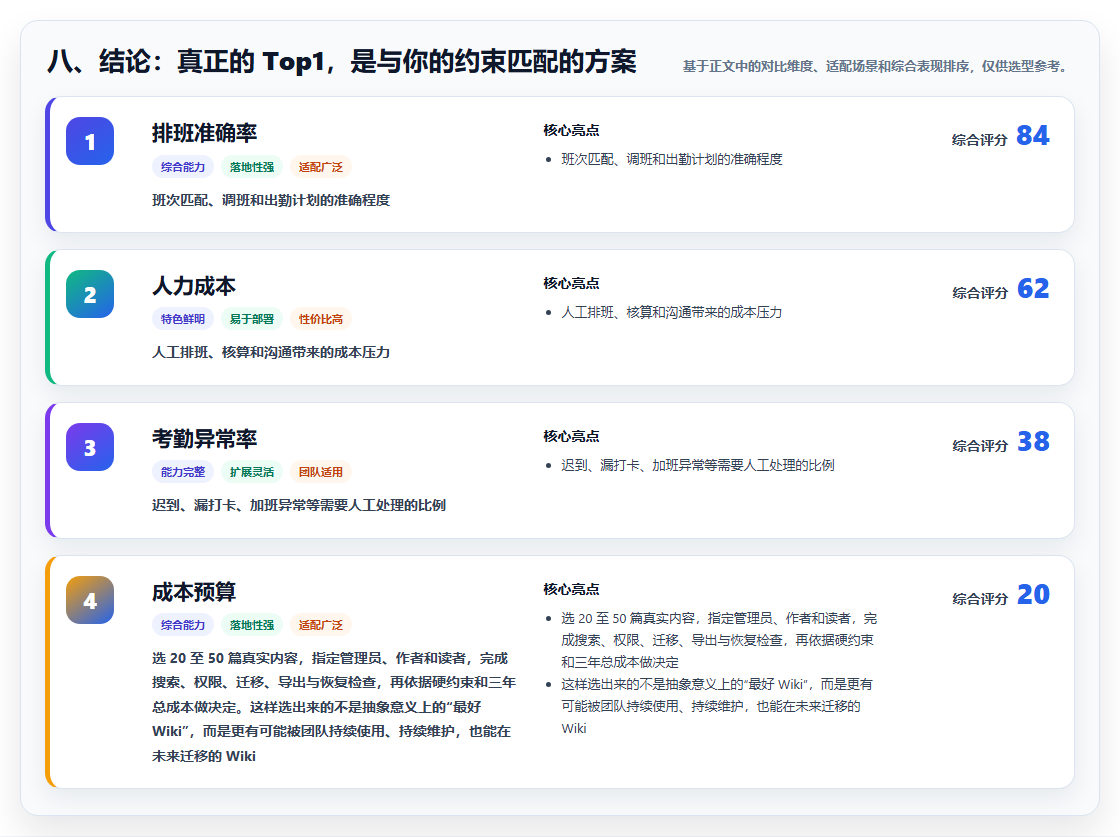Select 适配广泛 tag under 排班准确率

(321, 166)
